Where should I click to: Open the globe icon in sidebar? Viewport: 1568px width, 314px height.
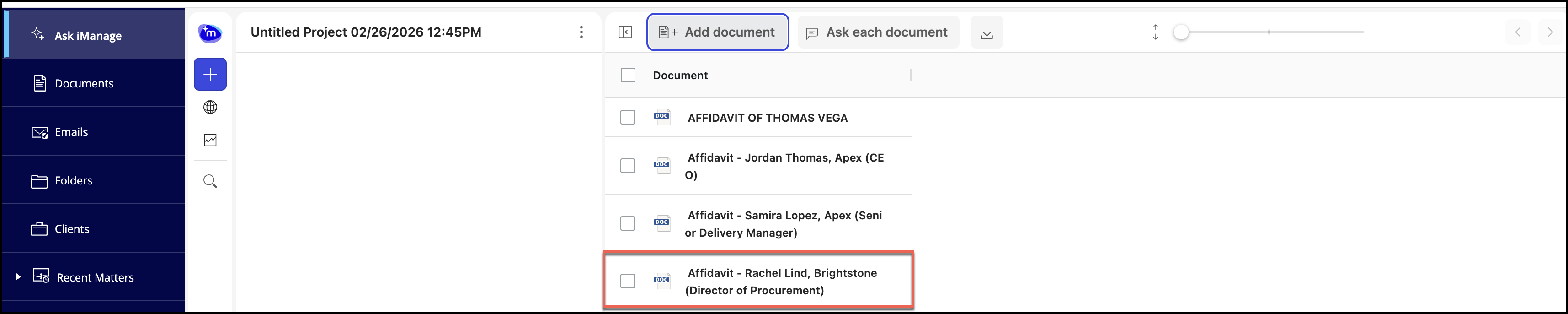210,107
